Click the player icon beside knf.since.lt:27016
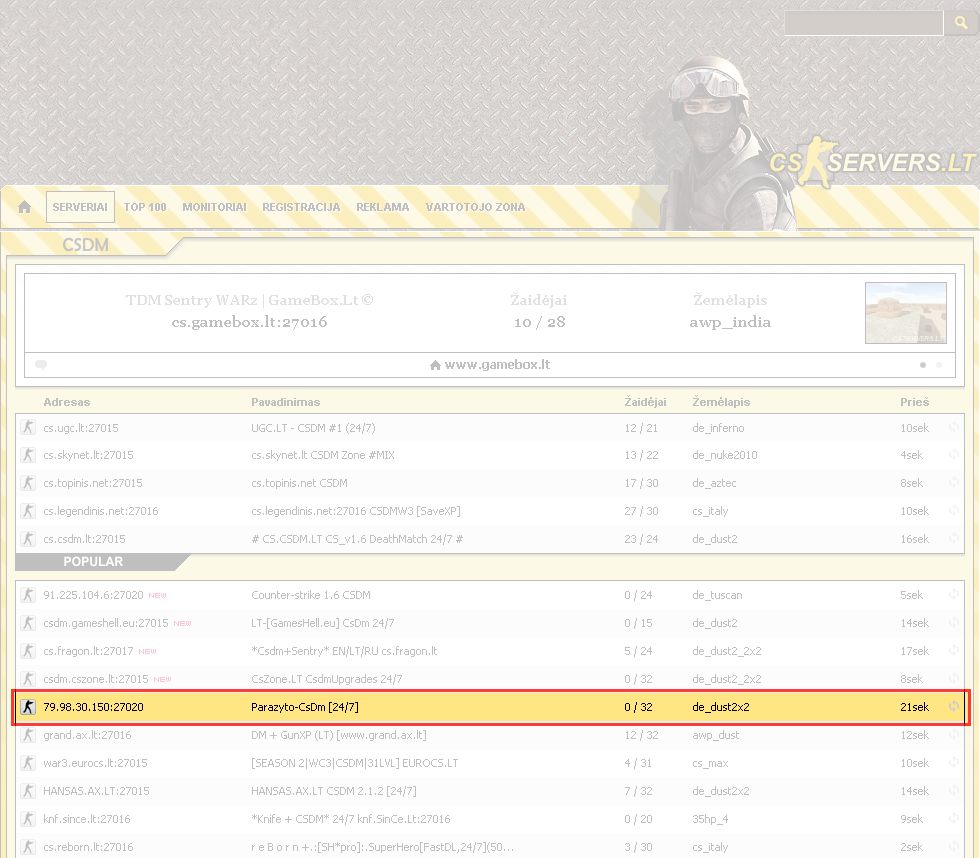The height and width of the screenshot is (858, 980). [28, 819]
